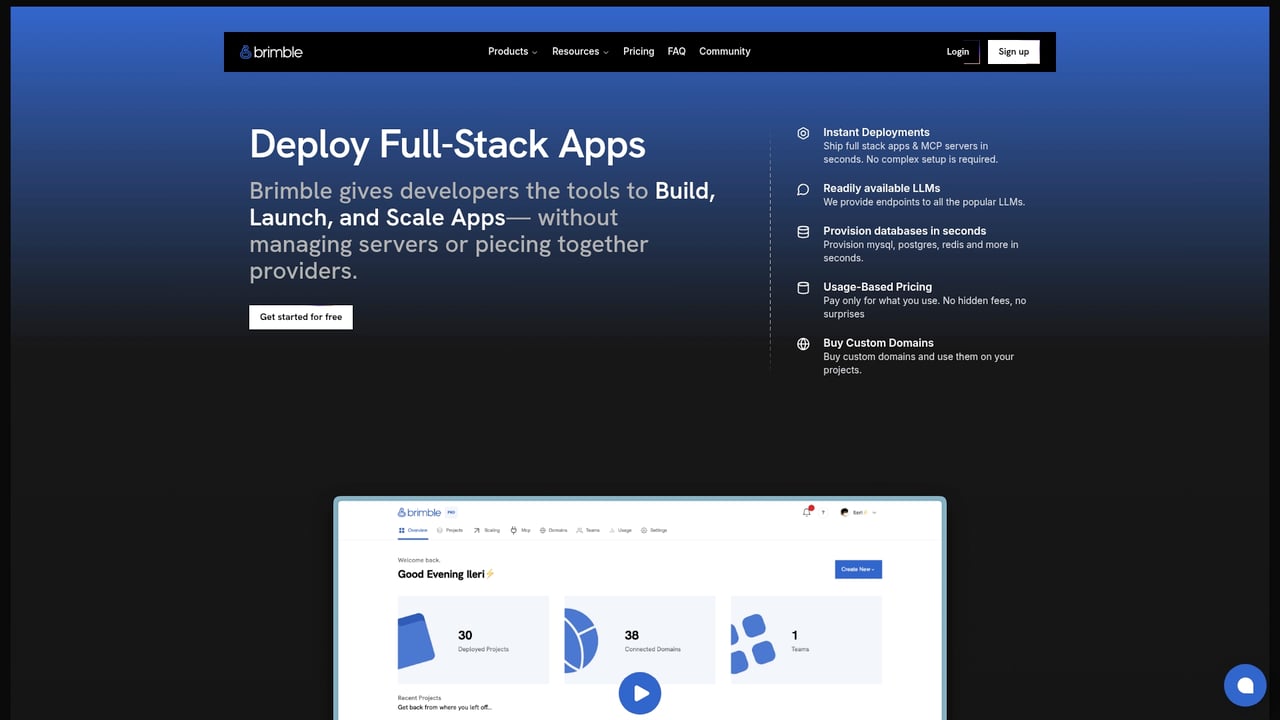1280x720 pixels.
Task: Click the Readily available LLMs chat icon
Action: coord(803,189)
